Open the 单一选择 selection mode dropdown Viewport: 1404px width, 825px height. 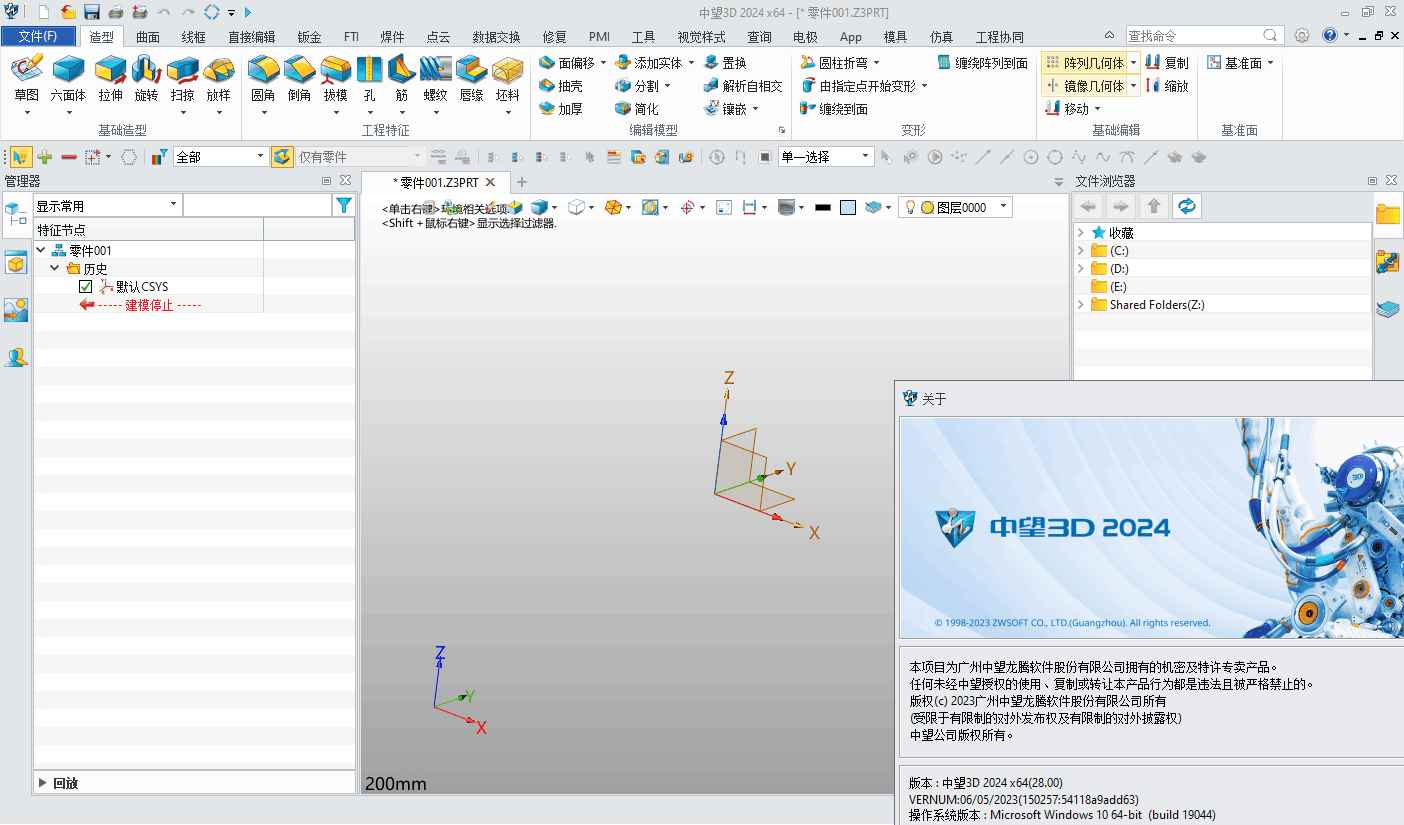pyautogui.click(x=866, y=156)
